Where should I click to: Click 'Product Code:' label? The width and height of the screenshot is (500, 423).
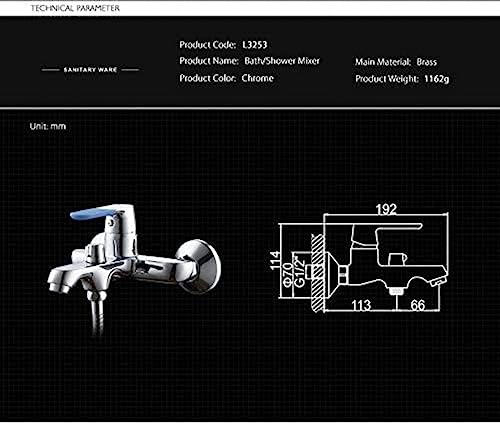point(208,45)
